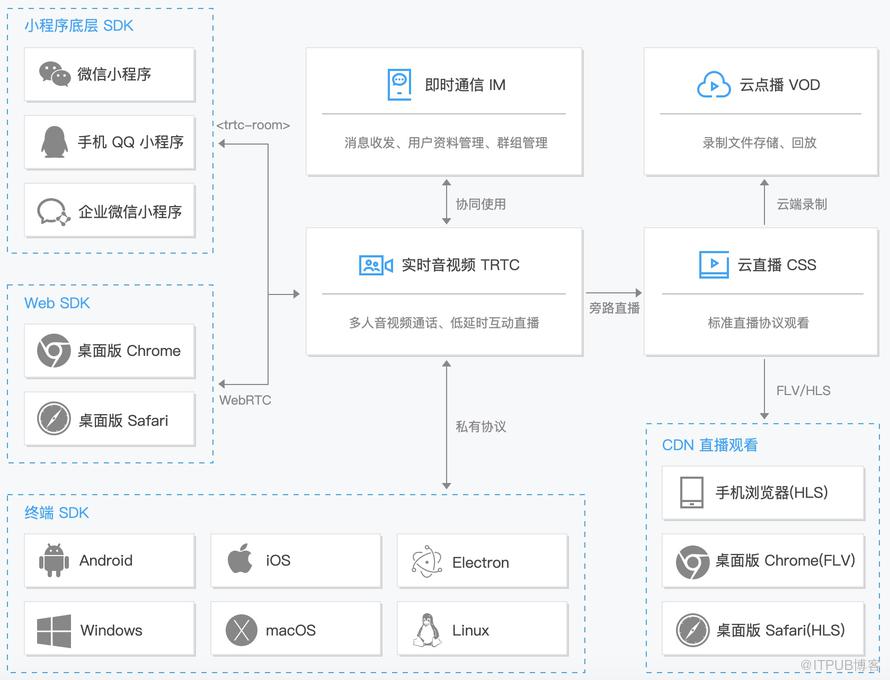Pick the macOS platform card
Viewport: 890px width, 680px height.
pos(296,629)
